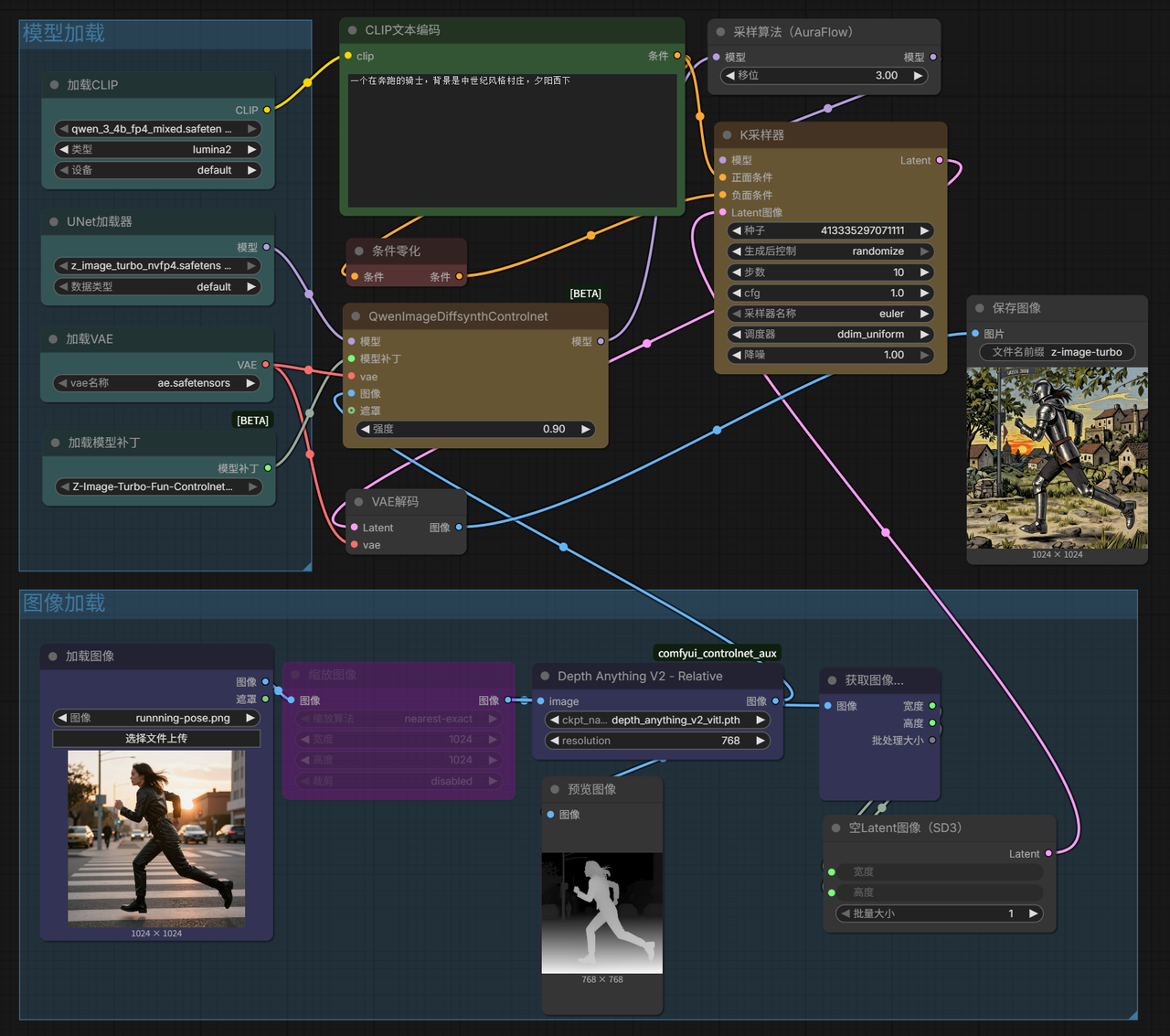This screenshot has width=1170, height=1036.
Task: Collapse the QwenImageDiffsynthControlnet node header dot
Action: [x=356, y=315]
